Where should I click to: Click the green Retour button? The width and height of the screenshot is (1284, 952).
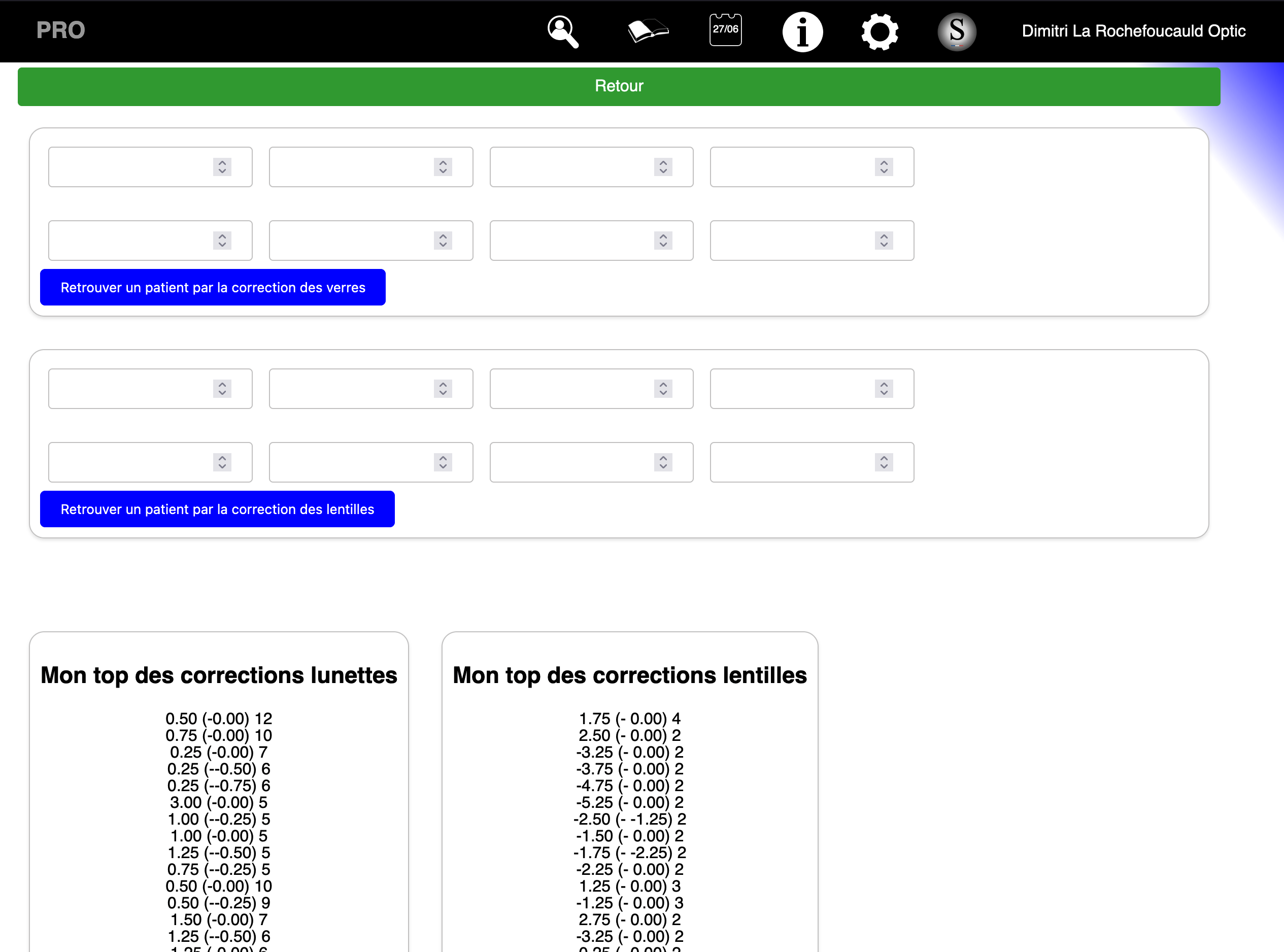[619, 86]
